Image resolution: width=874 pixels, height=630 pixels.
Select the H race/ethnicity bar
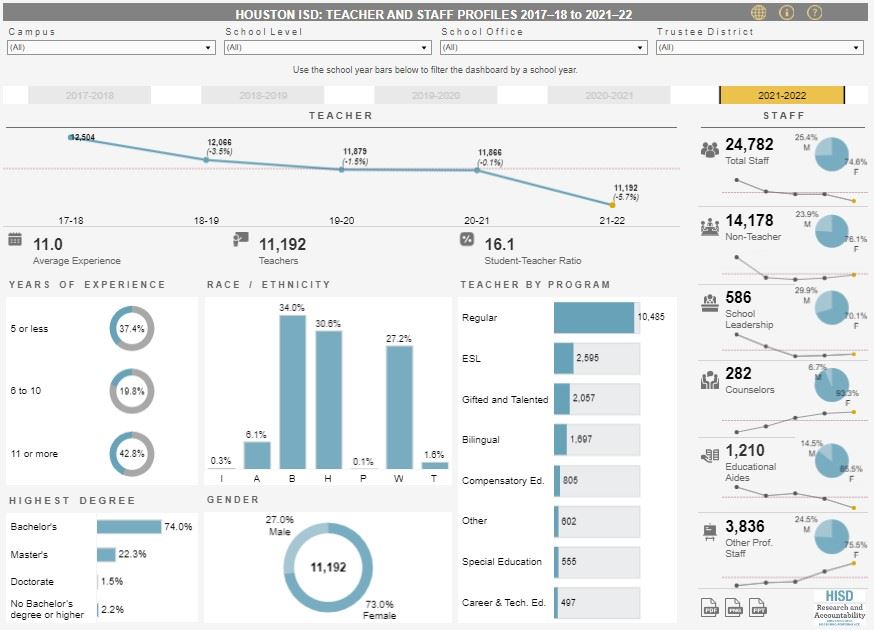point(328,400)
